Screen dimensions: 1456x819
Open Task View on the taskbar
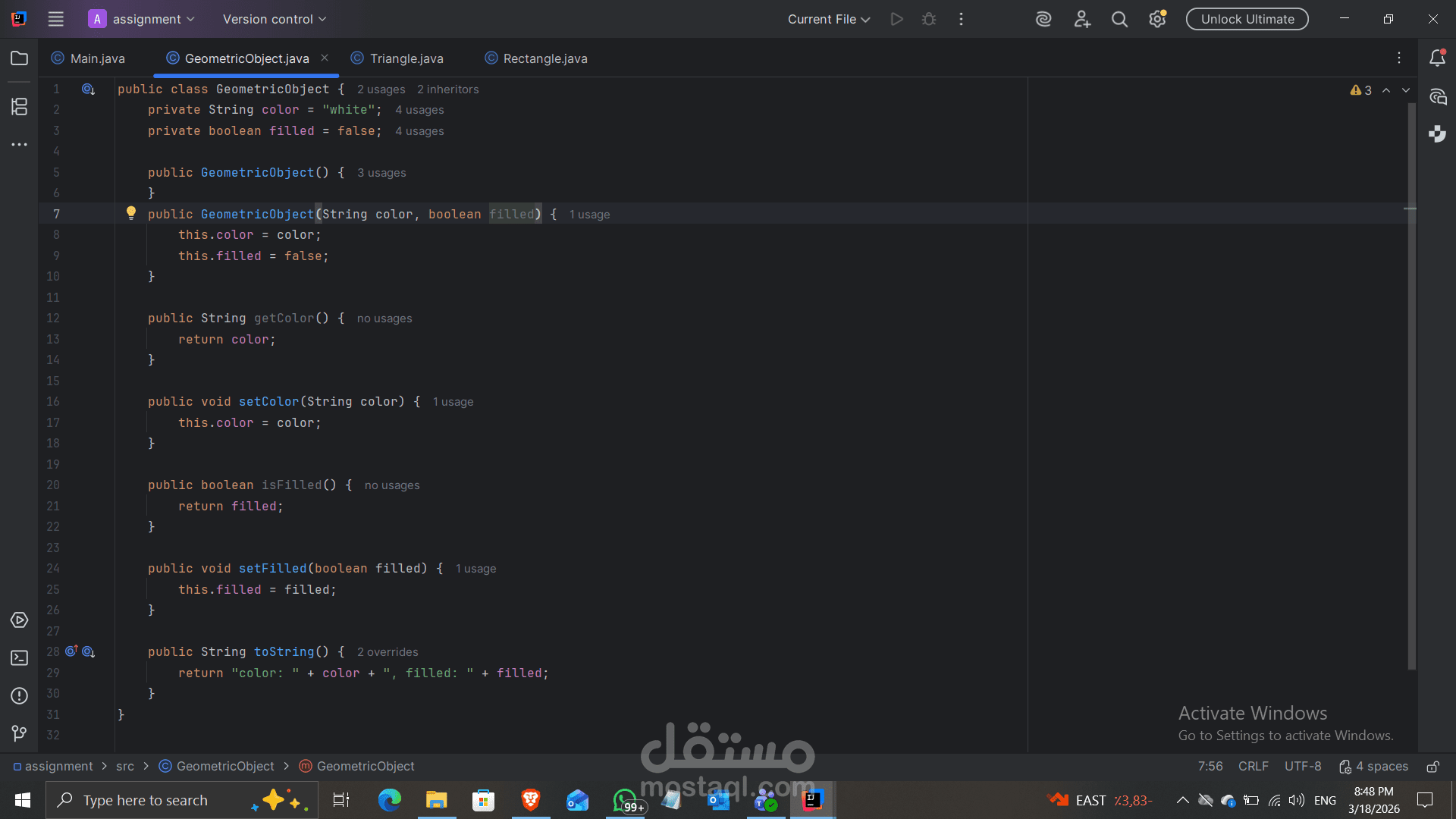click(x=341, y=800)
